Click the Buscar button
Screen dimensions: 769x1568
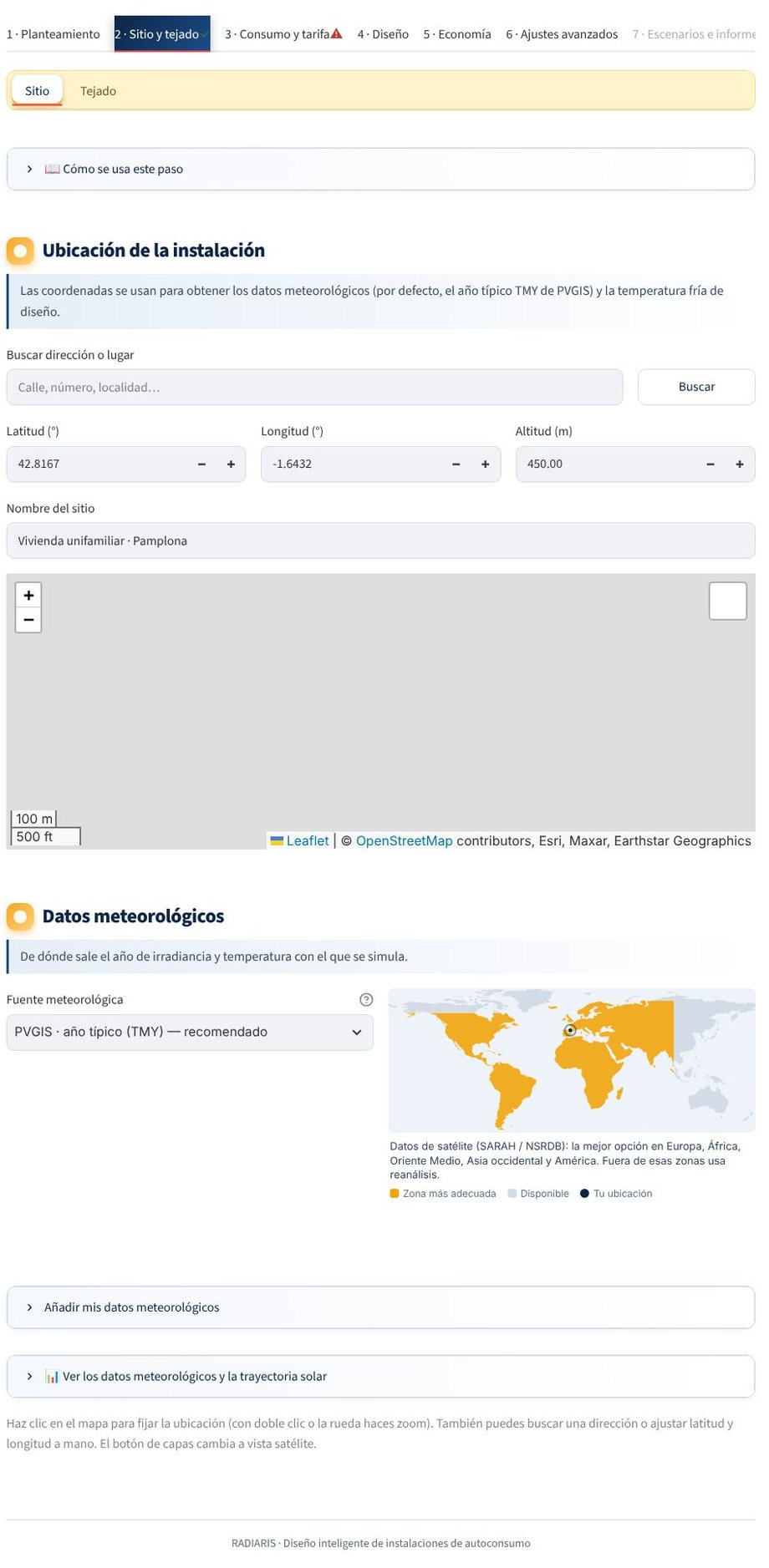click(x=696, y=387)
